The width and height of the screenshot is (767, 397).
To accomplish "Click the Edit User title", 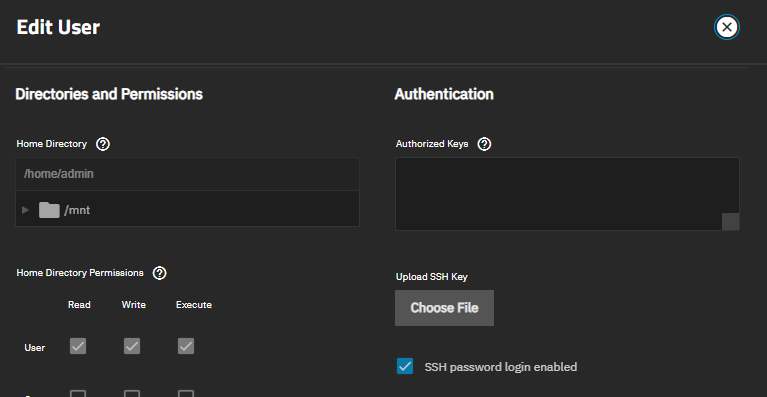I will [58, 27].
